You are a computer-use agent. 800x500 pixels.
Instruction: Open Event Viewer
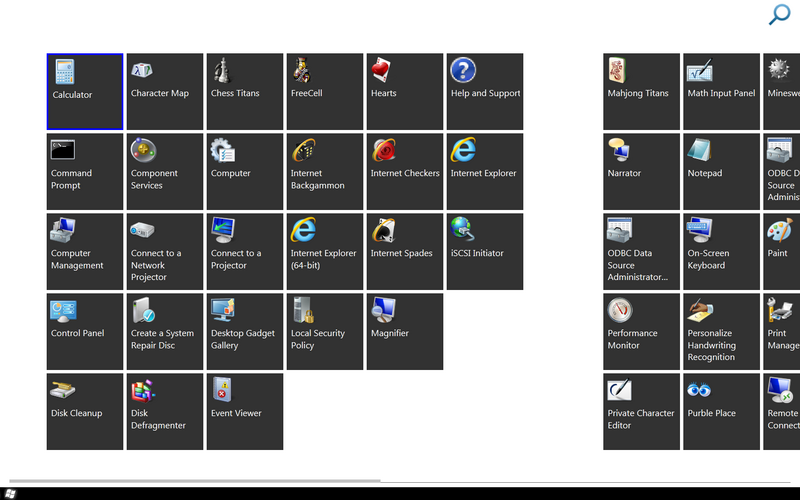click(245, 412)
